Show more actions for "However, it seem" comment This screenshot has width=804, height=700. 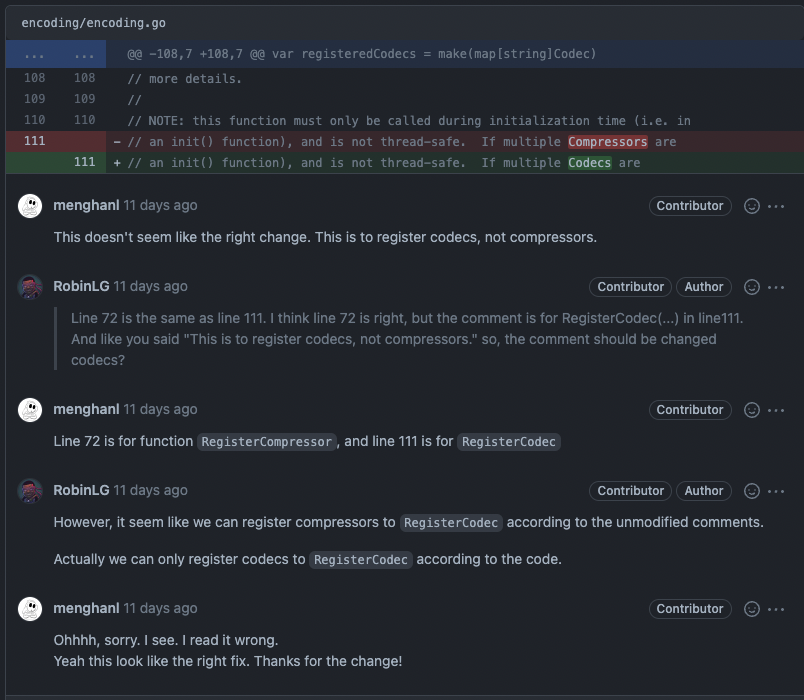[x=776, y=491]
